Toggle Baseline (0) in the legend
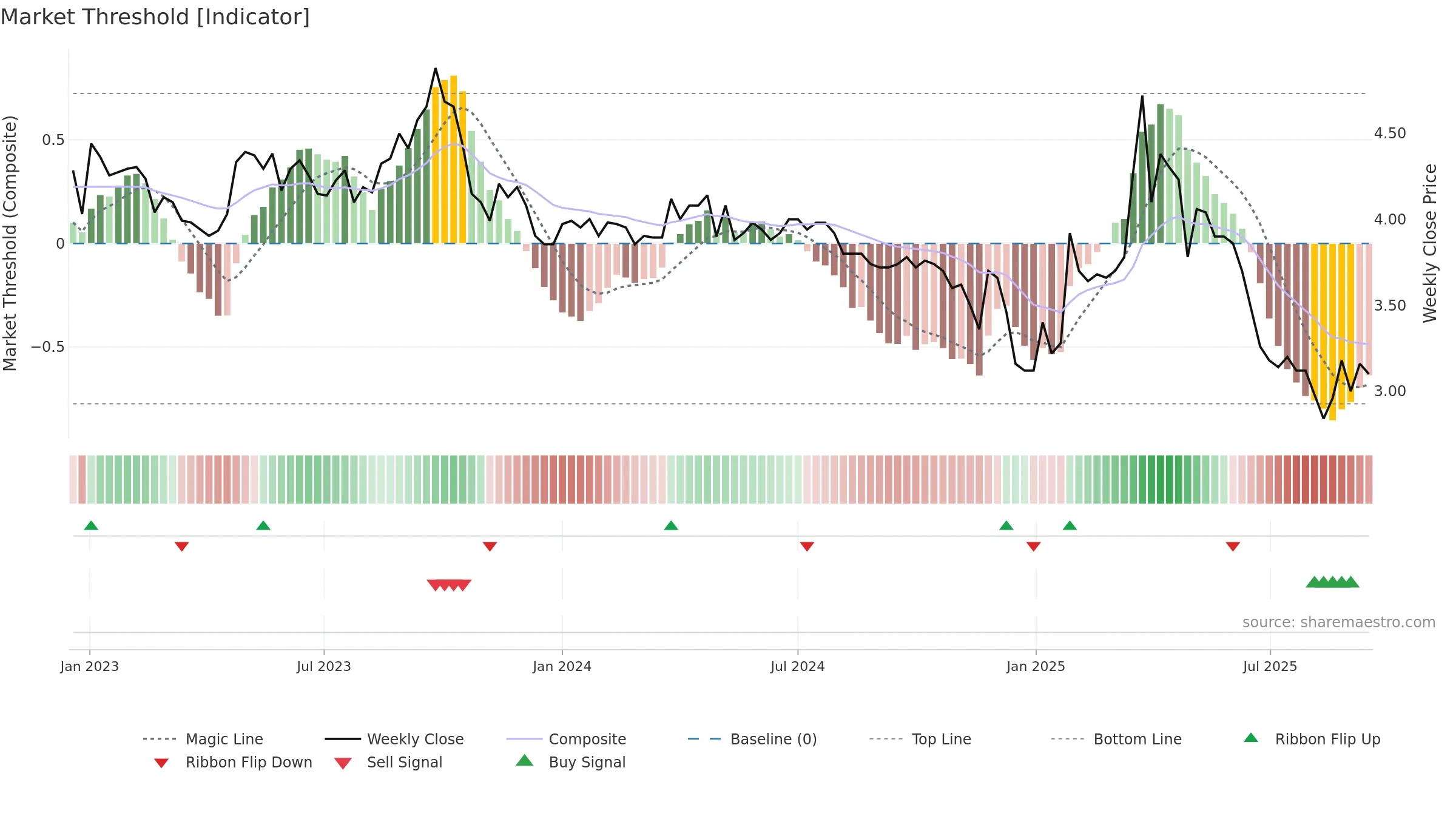This screenshot has width=1456, height=819. (752, 739)
